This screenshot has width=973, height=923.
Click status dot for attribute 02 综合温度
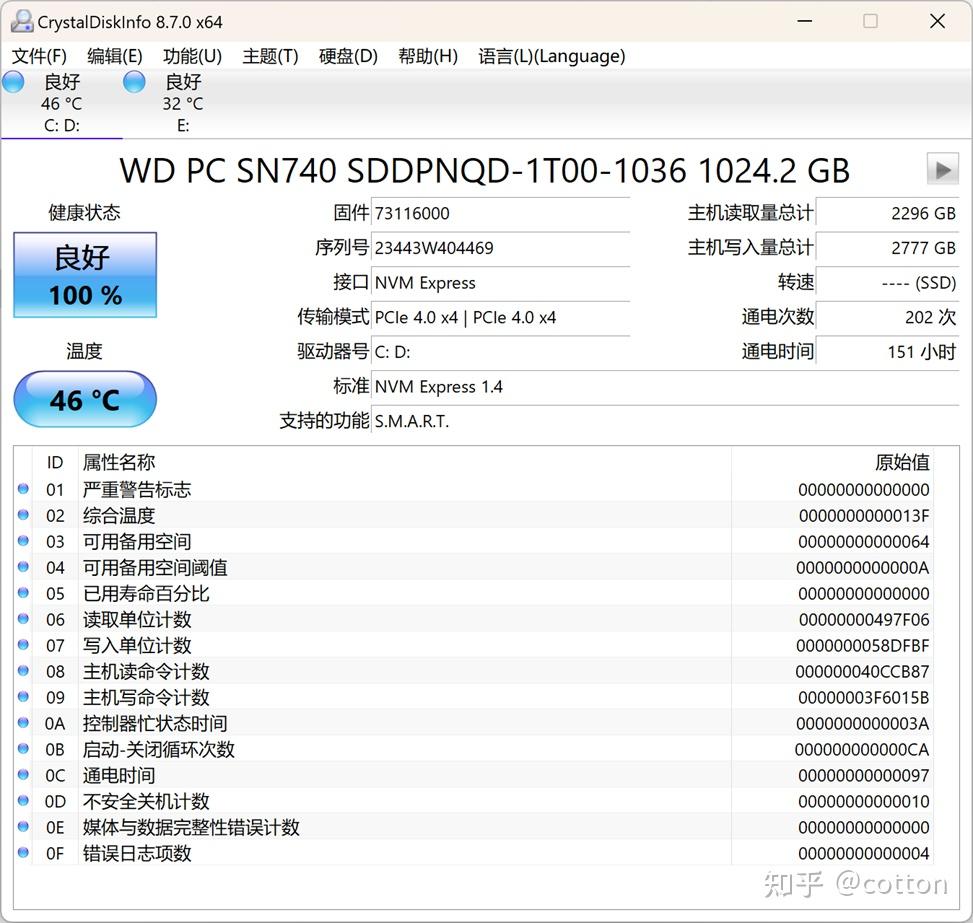[24, 515]
